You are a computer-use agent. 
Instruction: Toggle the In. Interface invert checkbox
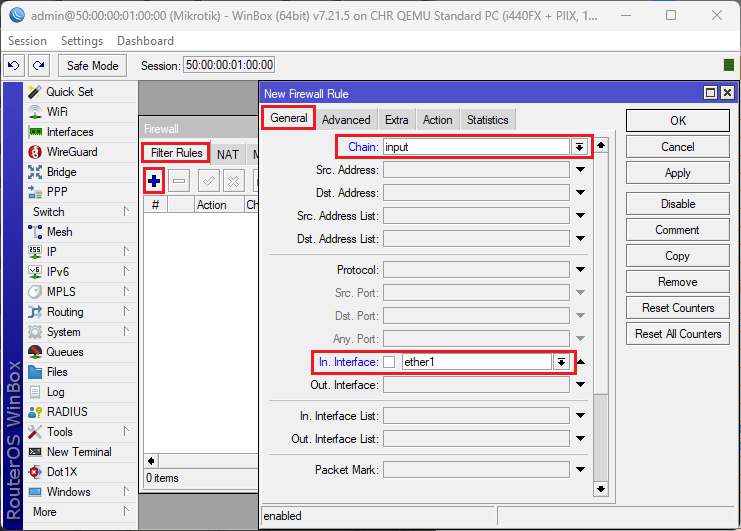click(389, 362)
